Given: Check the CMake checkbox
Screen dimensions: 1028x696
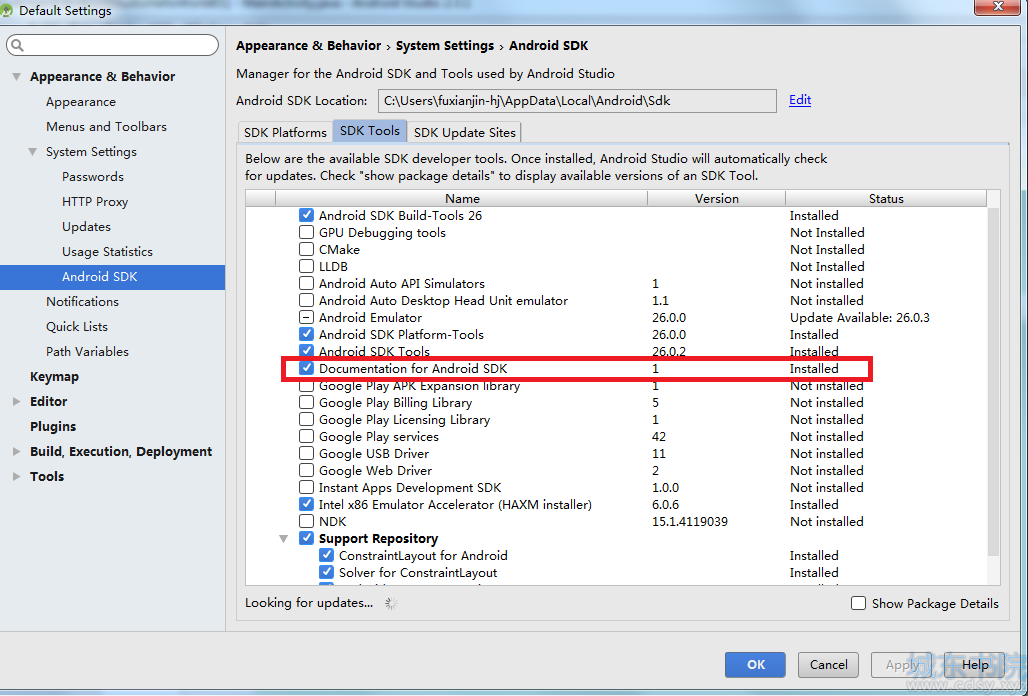Looking at the screenshot, I should 306,249.
